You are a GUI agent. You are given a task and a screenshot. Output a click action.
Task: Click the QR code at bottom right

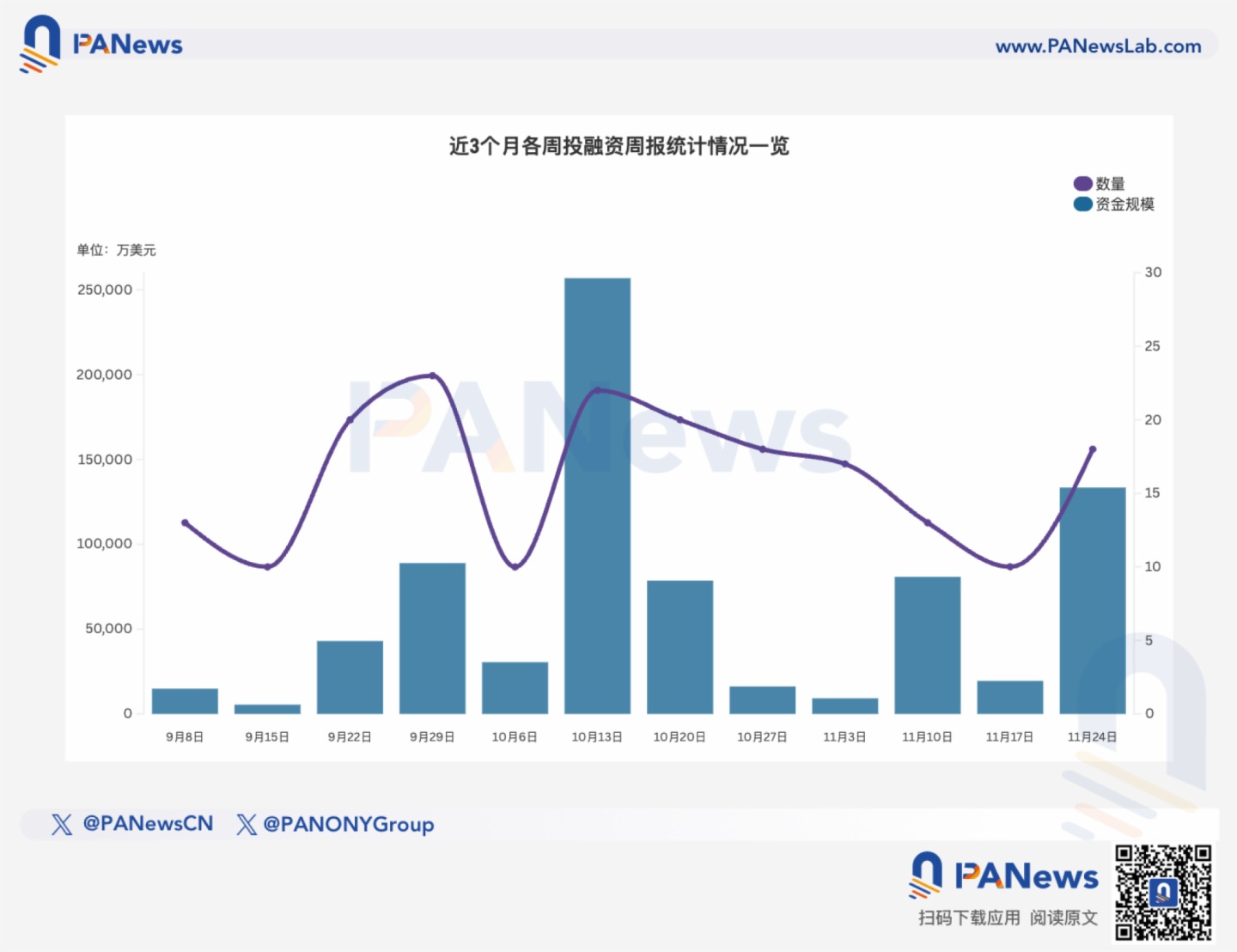coord(1162,893)
